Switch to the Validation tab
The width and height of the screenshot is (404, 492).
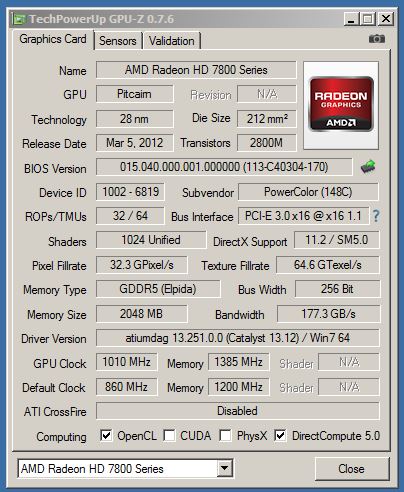(172, 41)
